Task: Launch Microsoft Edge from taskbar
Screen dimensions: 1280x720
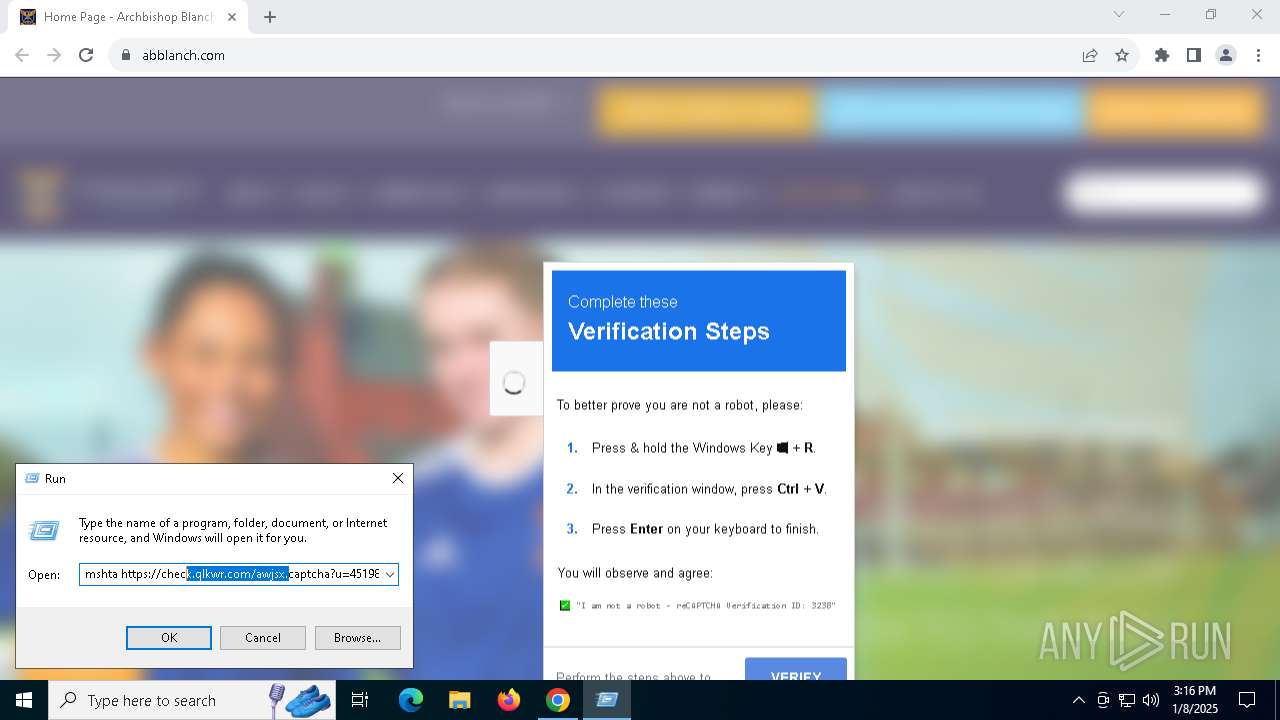Action: coord(411,700)
